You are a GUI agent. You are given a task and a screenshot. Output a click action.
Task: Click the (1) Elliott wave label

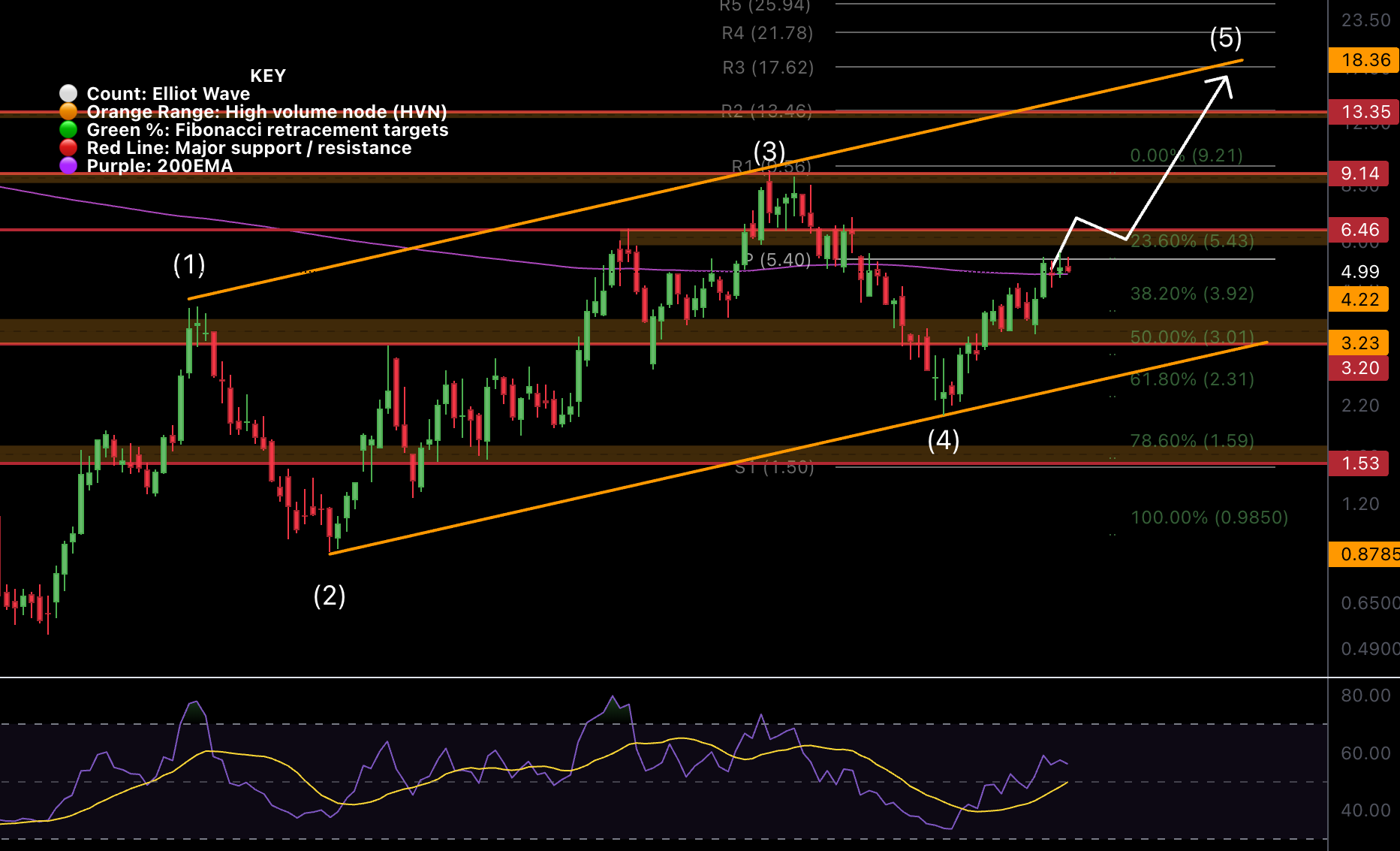[189, 264]
